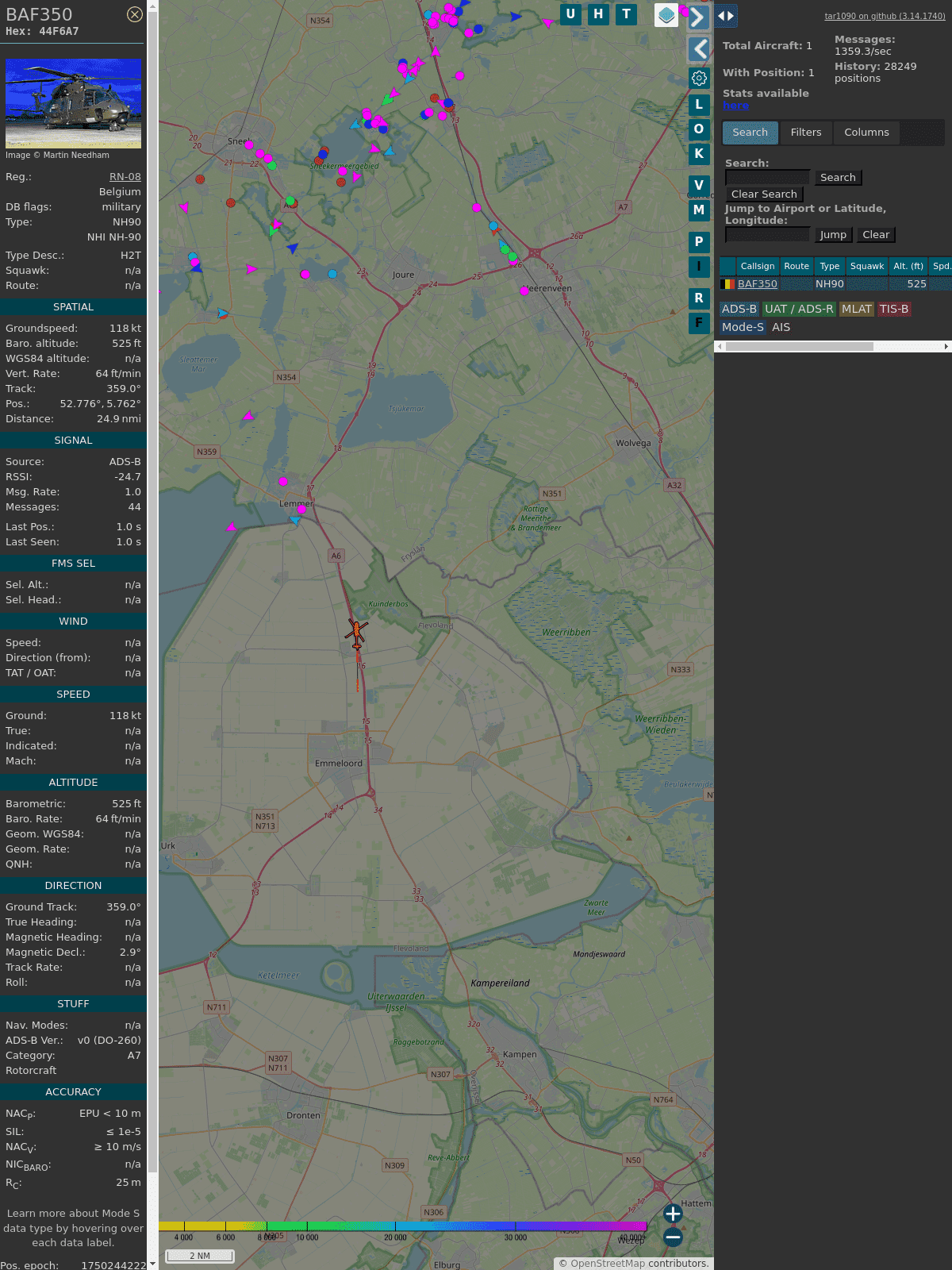Toggle the O map button
The width and height of the screenshot is (952, 1270).
699,129
